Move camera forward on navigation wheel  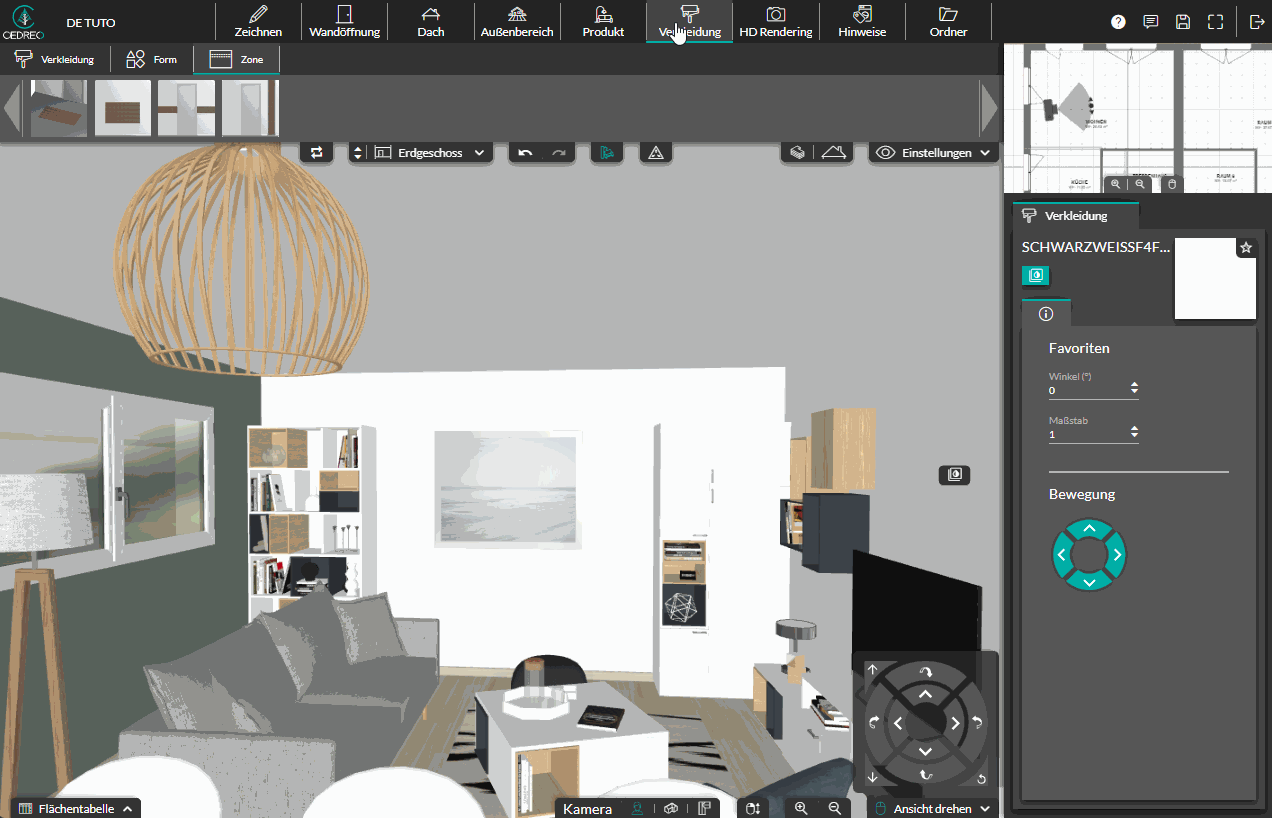coord(925,694)
